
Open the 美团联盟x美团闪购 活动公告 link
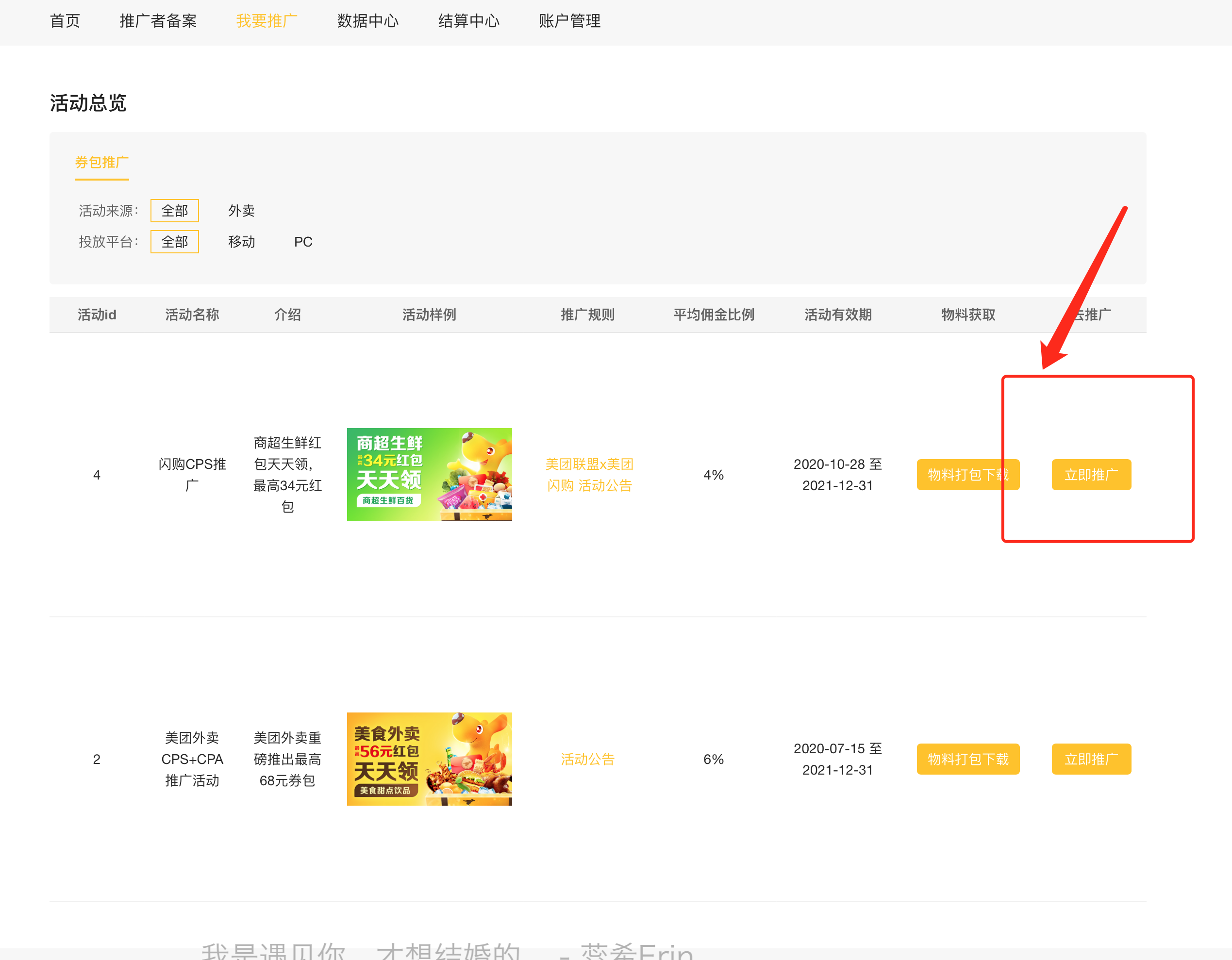tap(589, 475)
